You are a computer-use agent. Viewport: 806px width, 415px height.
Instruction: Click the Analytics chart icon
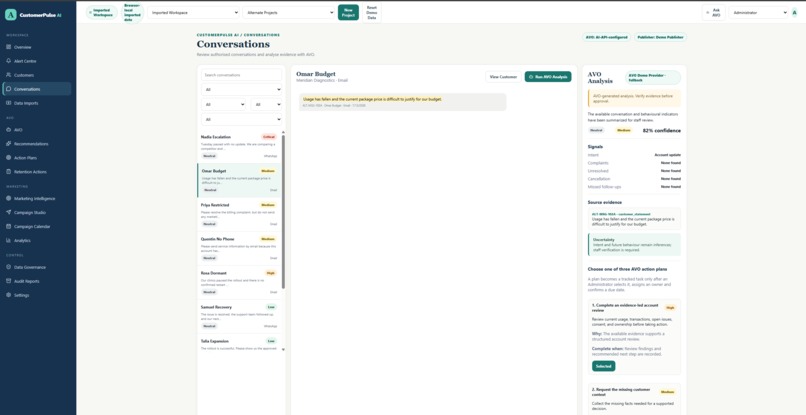pyautogui.click(x=9, y=240)
